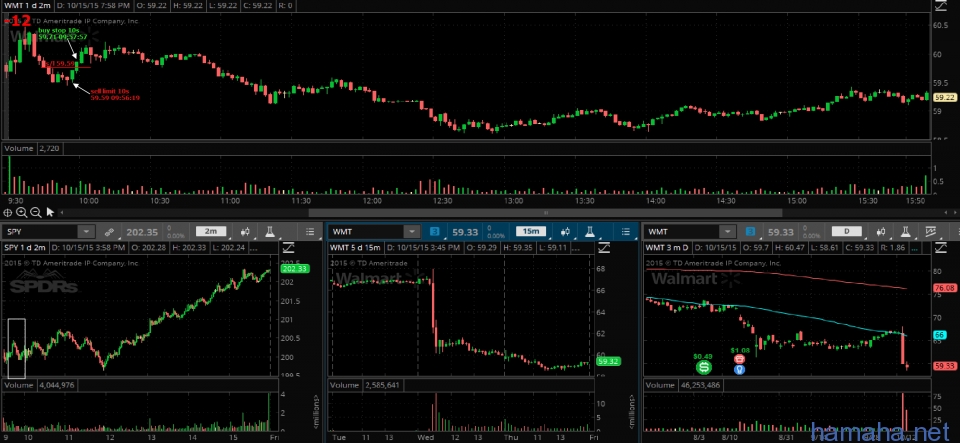Open drawing tools icon on WMT 15m chart
This screenshot has width=960, height=443.
pos(604,248)
